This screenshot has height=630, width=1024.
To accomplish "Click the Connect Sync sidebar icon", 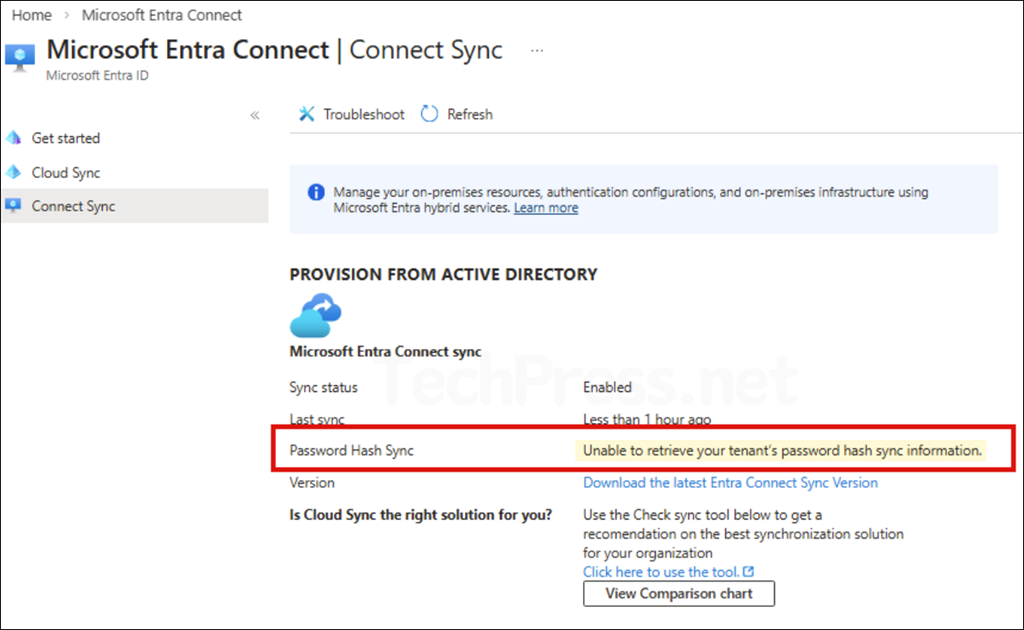I will [13, 206].
